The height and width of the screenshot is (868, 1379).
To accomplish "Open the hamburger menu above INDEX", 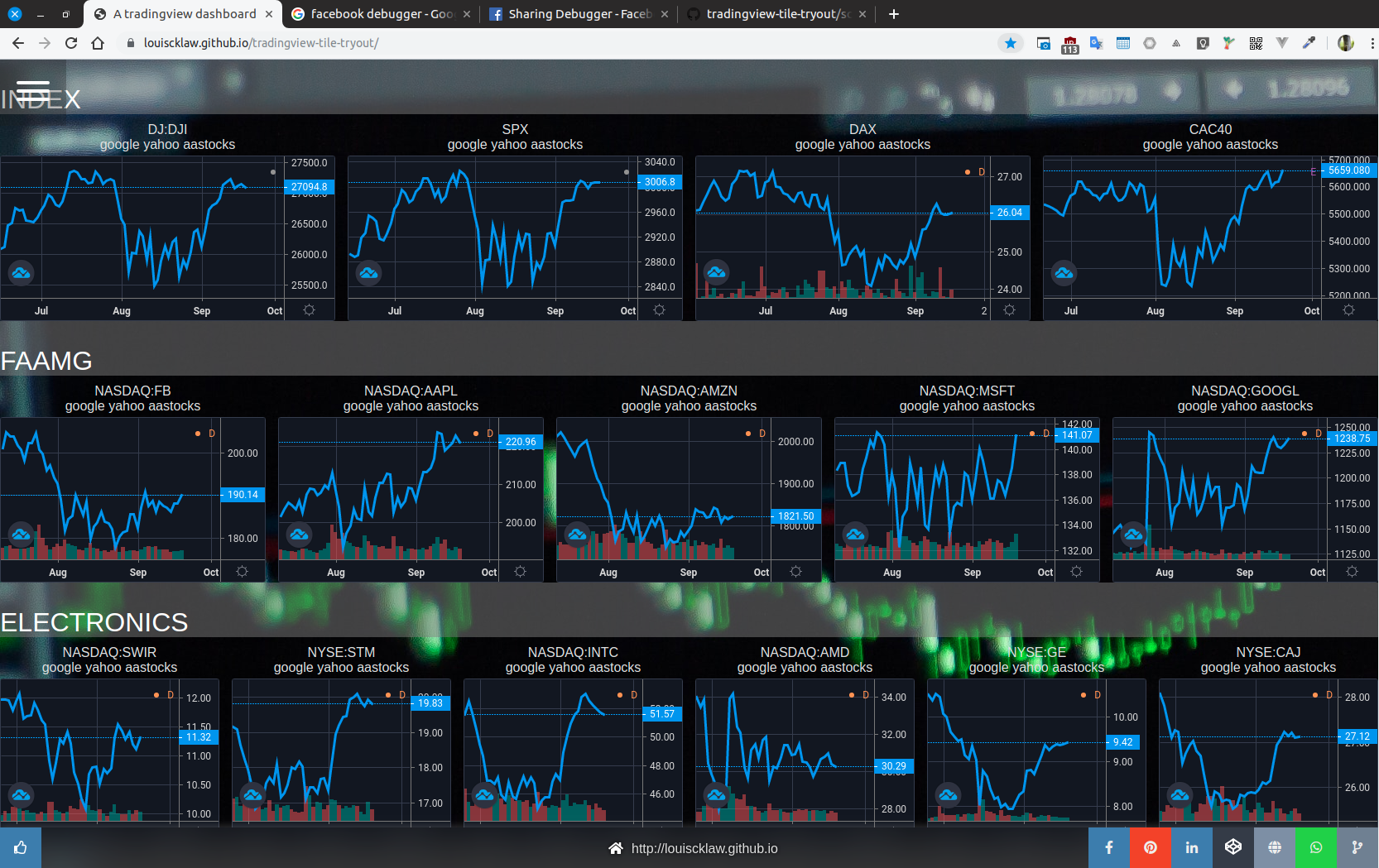I will click(33, 90).
